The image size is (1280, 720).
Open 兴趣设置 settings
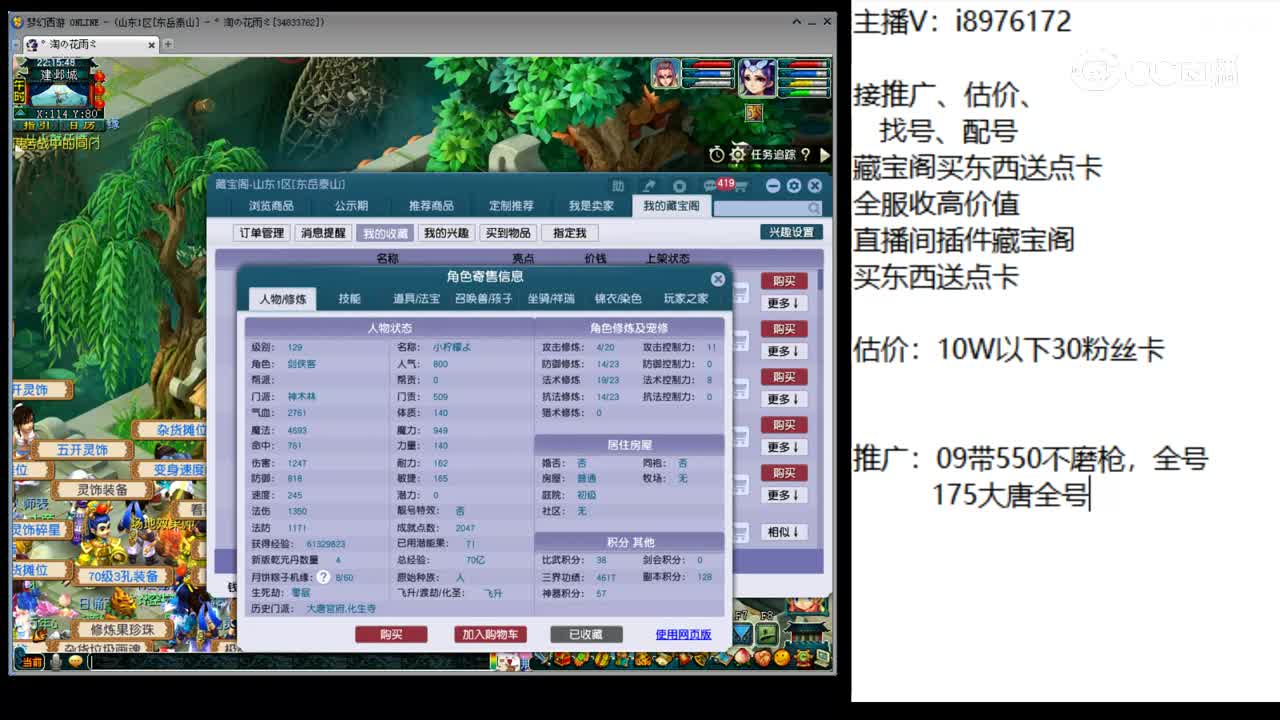(791, 232)
